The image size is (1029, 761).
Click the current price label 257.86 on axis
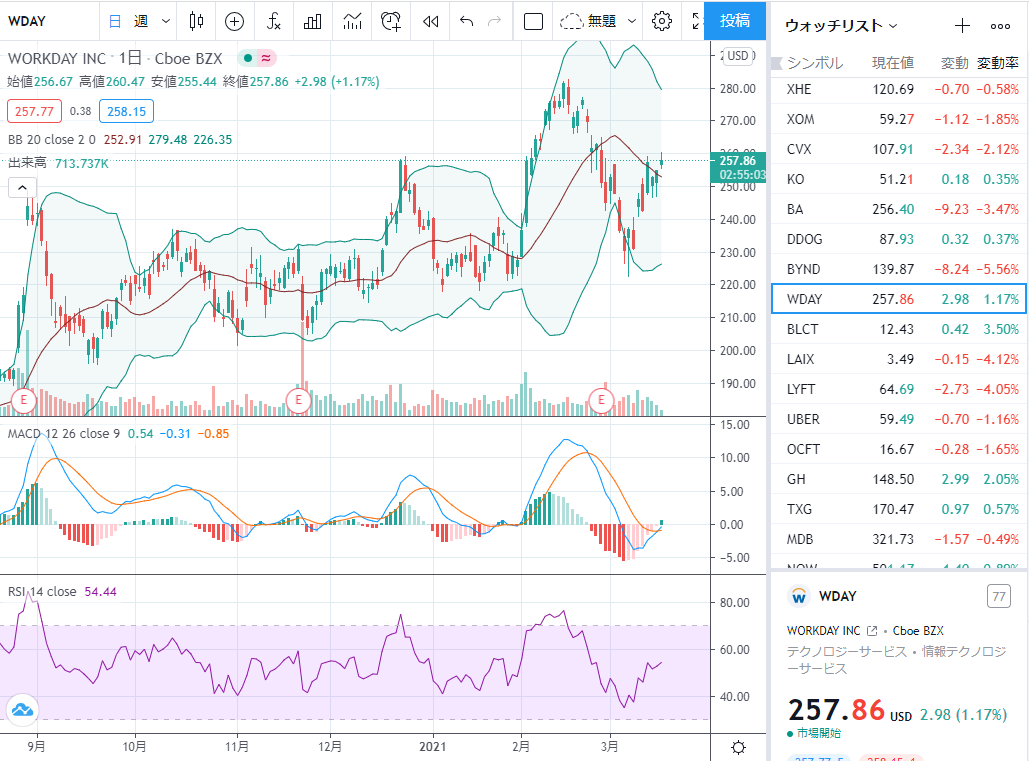(738, 167)
